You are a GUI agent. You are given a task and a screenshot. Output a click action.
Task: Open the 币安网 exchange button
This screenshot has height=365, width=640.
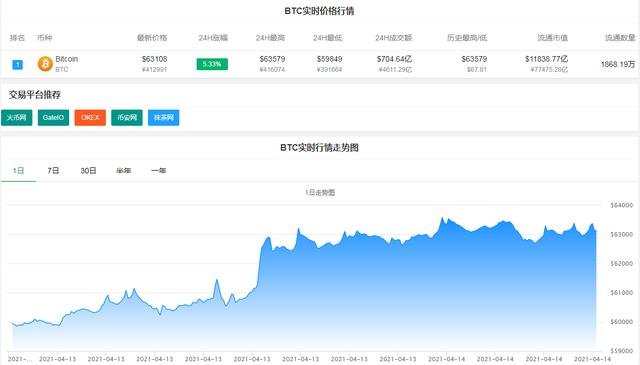tap(127, 118)
